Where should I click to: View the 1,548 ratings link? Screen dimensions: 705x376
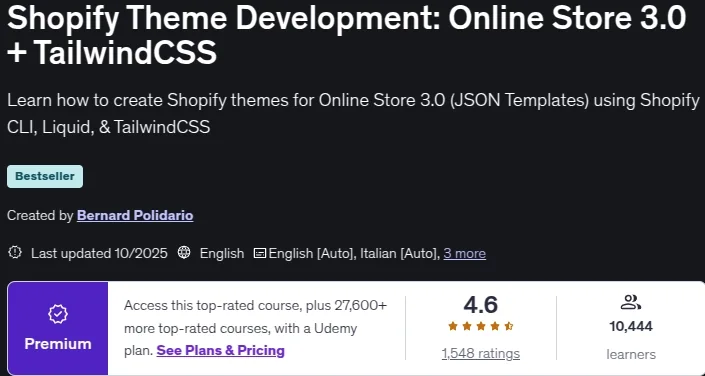tap(481, 354)
